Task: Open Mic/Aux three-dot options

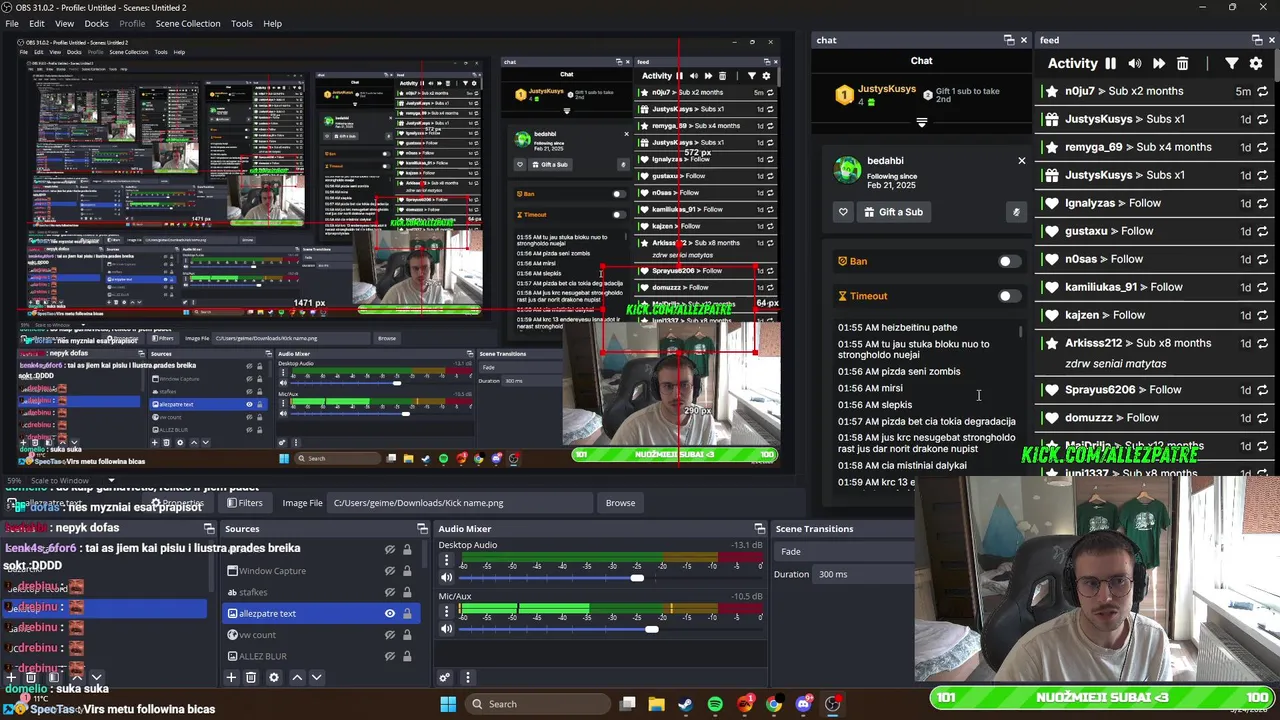Action: [x=447, y=612]
